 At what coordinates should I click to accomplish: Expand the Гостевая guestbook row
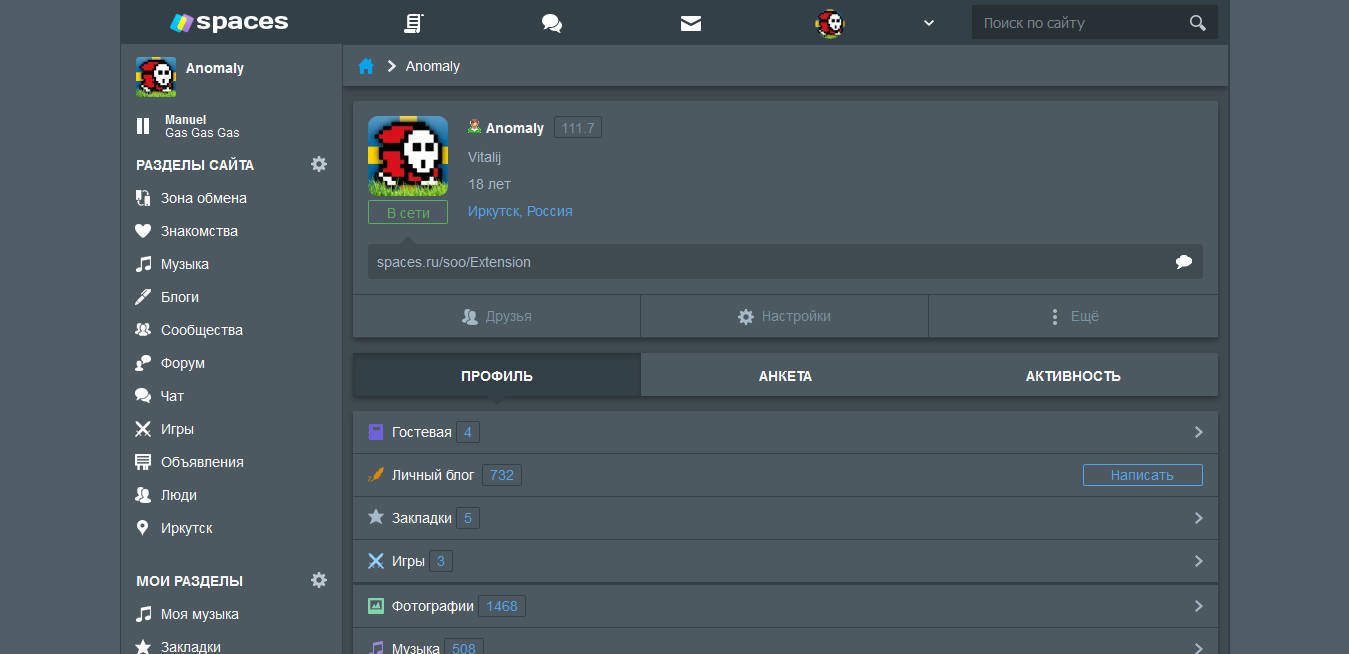tap(1198, 431)
